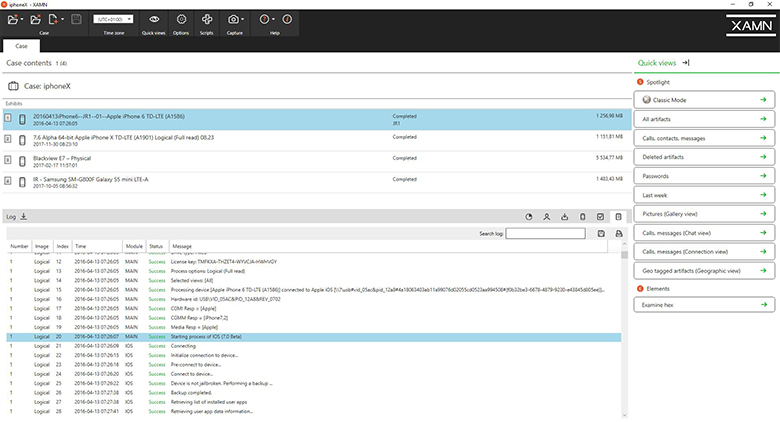Image resolution: width=780 pixels, height=422 pixels.
Task: Open Passwords quick view
Action: (x=704, y=176)
